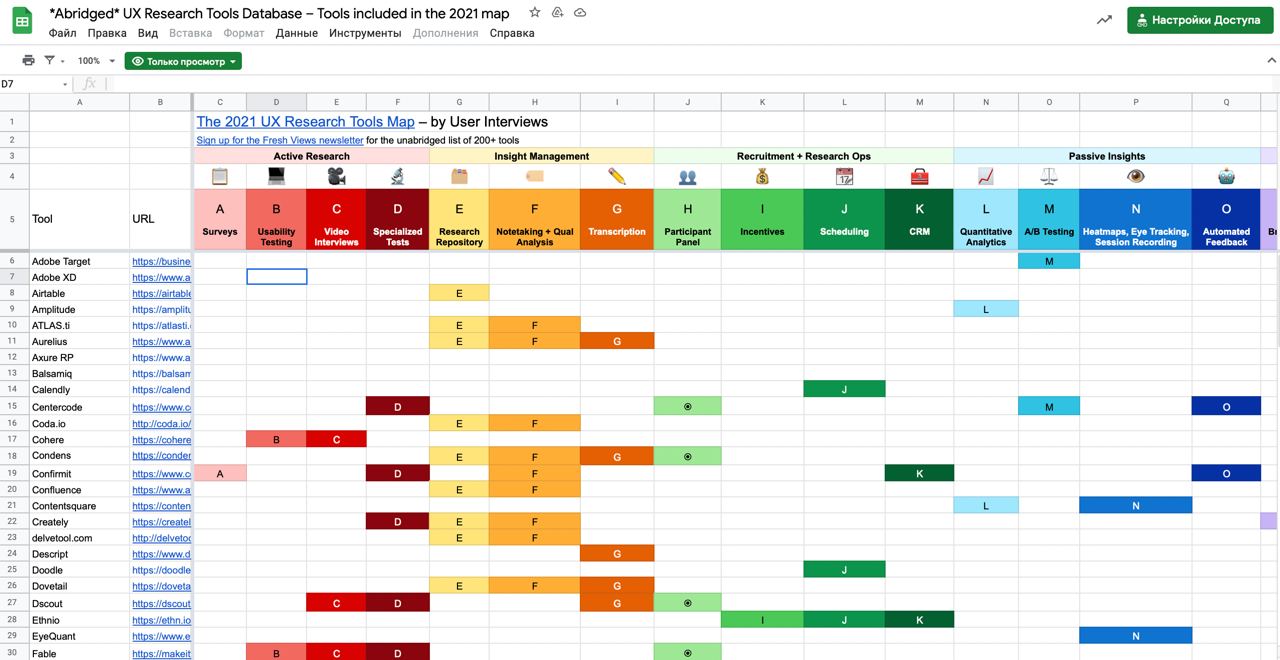1280x660 pixels.
Task: Click the Condens participant panel radio mark
Action: [x=687, y=456]
